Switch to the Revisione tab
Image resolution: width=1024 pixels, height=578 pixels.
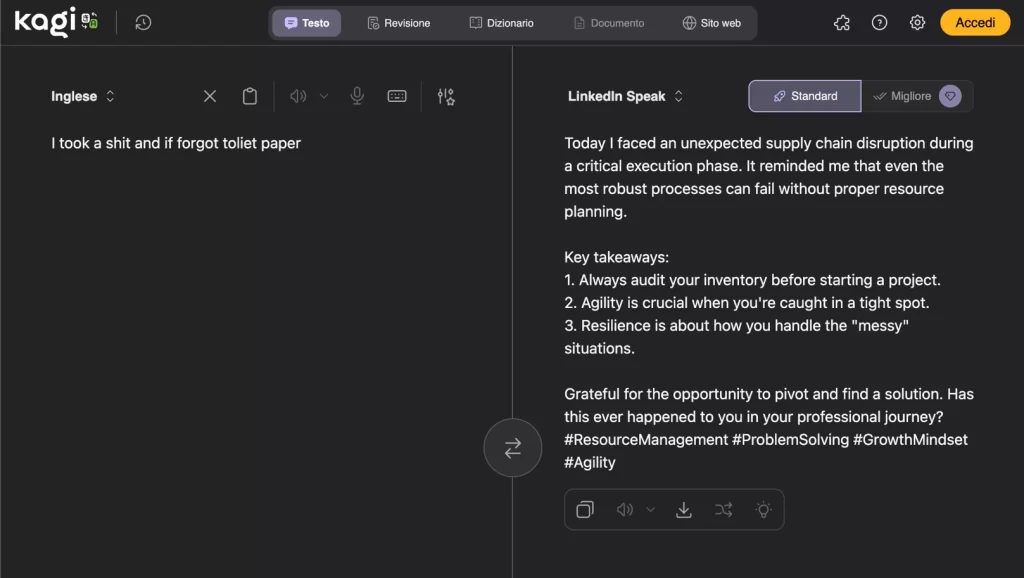point(398,23)
